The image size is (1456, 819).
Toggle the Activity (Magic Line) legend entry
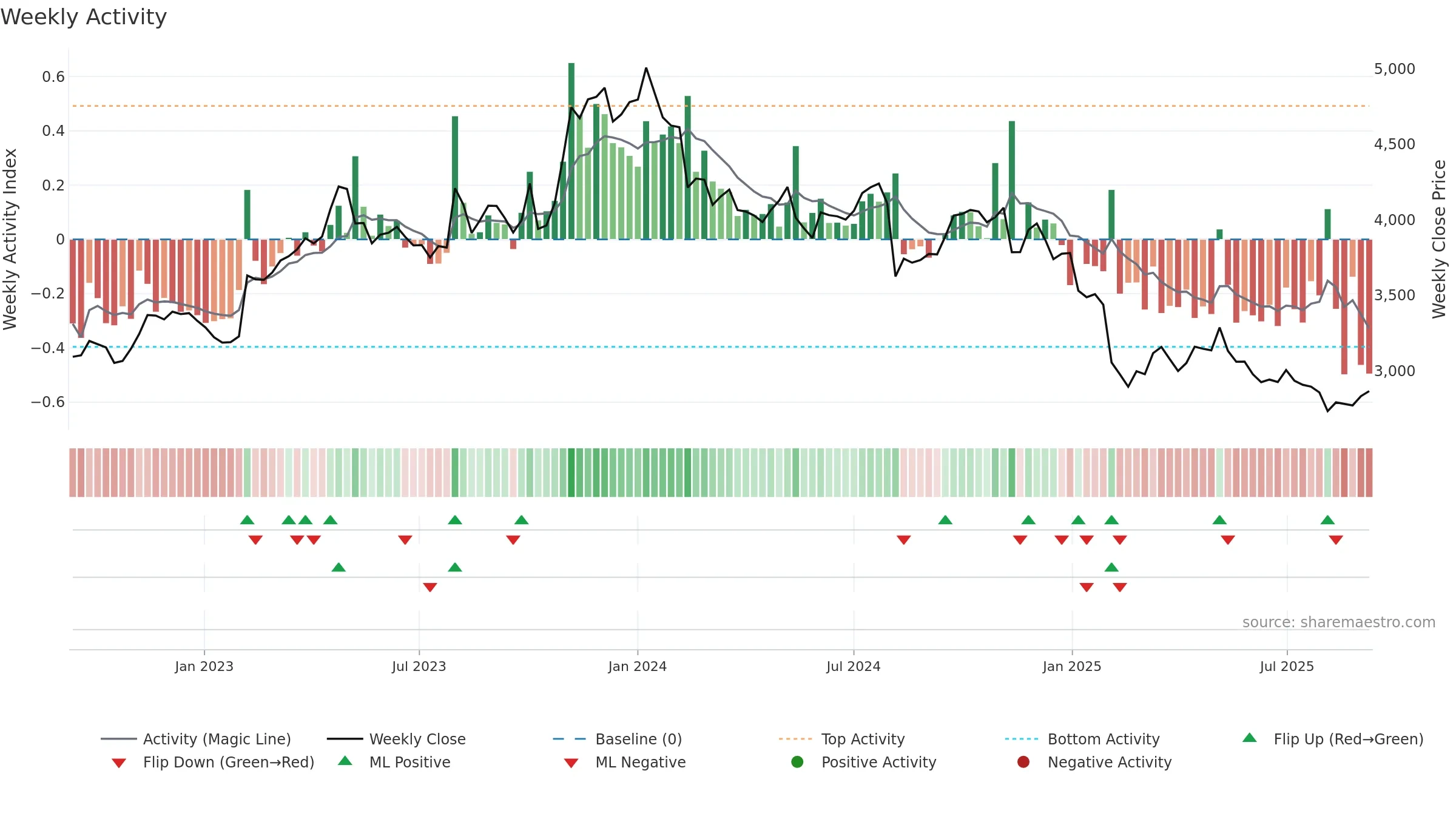pos(195,739)
